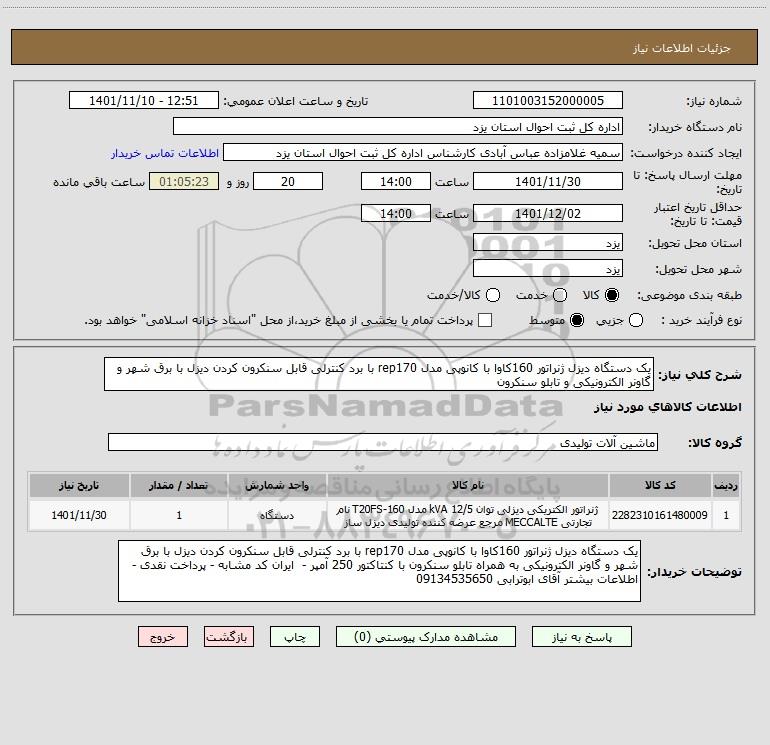Click the خروج exit button
Image resolution: width=770 pixels, height=745 pixels.
163,637
